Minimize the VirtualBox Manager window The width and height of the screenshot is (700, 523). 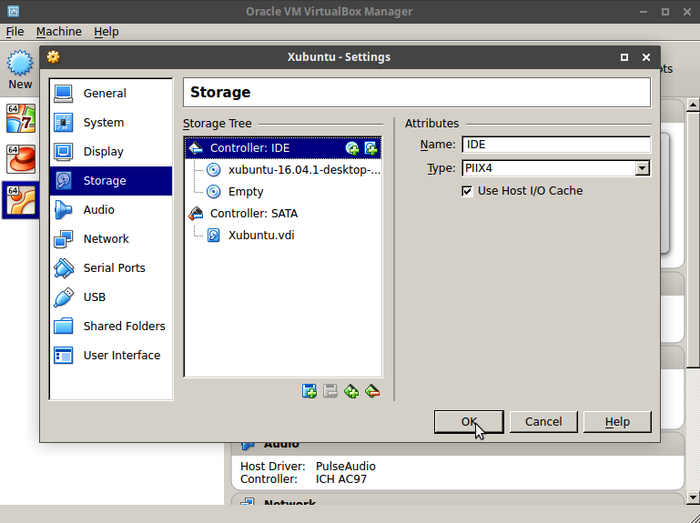click(x=643, y=12)
